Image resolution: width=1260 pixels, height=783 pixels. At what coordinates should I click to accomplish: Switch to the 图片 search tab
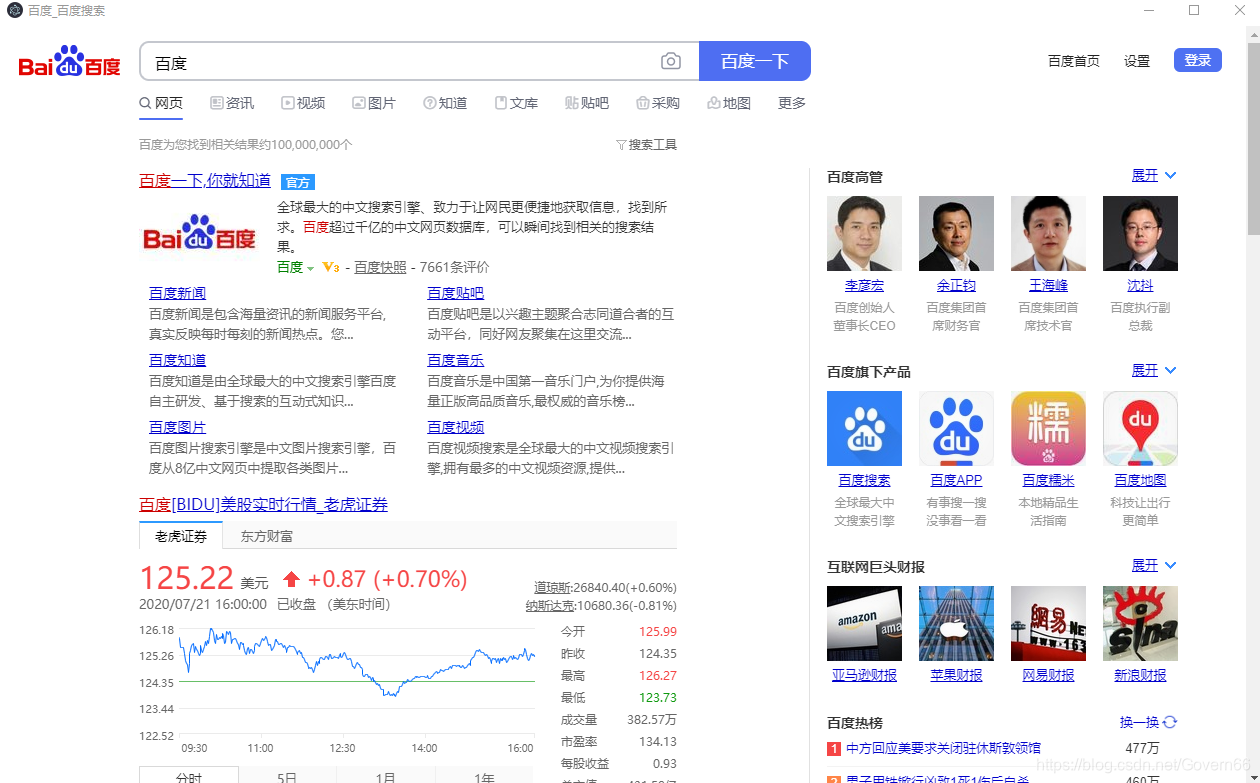point(375,102)
